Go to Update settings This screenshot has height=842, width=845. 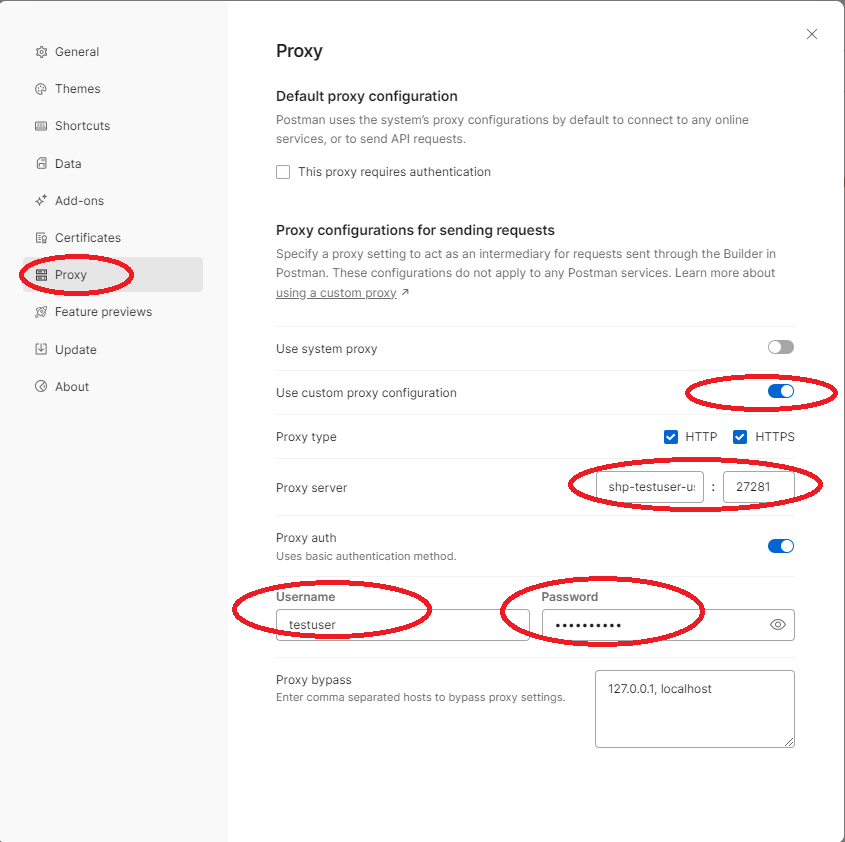pyautogui.click(x=113, y=349)
